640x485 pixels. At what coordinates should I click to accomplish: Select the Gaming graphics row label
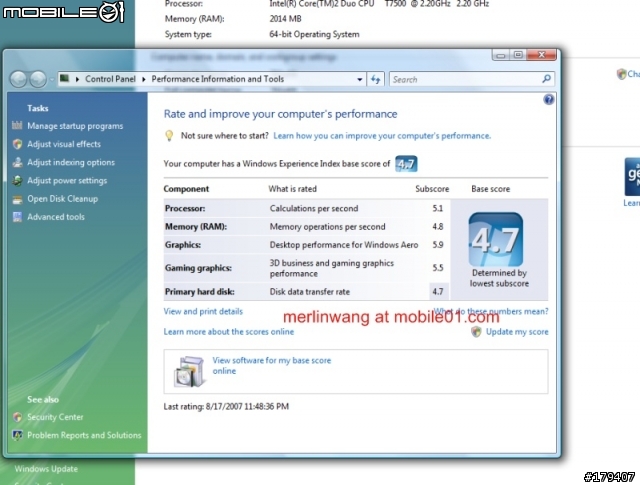coord(198,268)
